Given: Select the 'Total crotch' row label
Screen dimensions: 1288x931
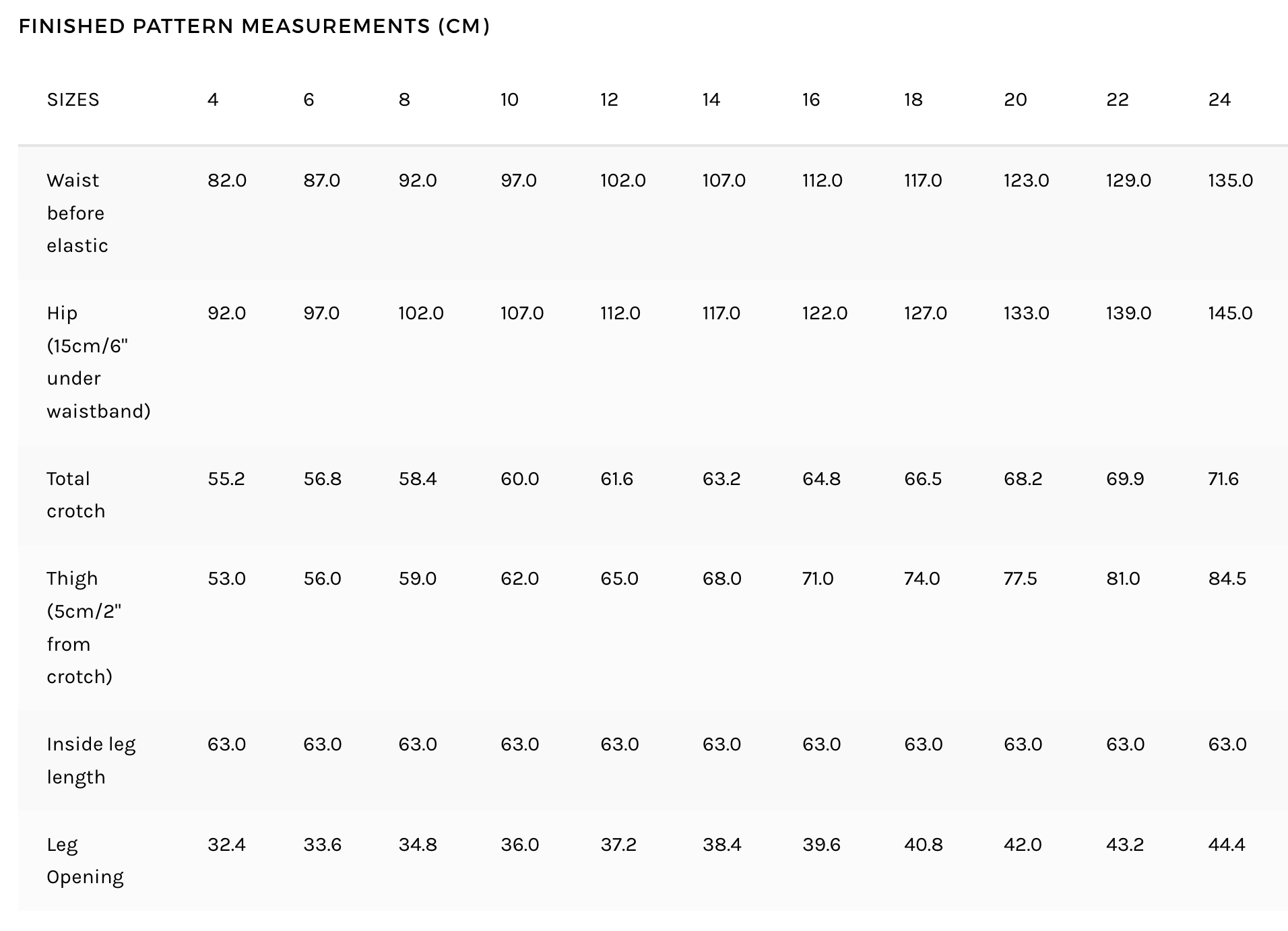Looking at the screenshot, I should pyautogui.click(x=76, y=494).
